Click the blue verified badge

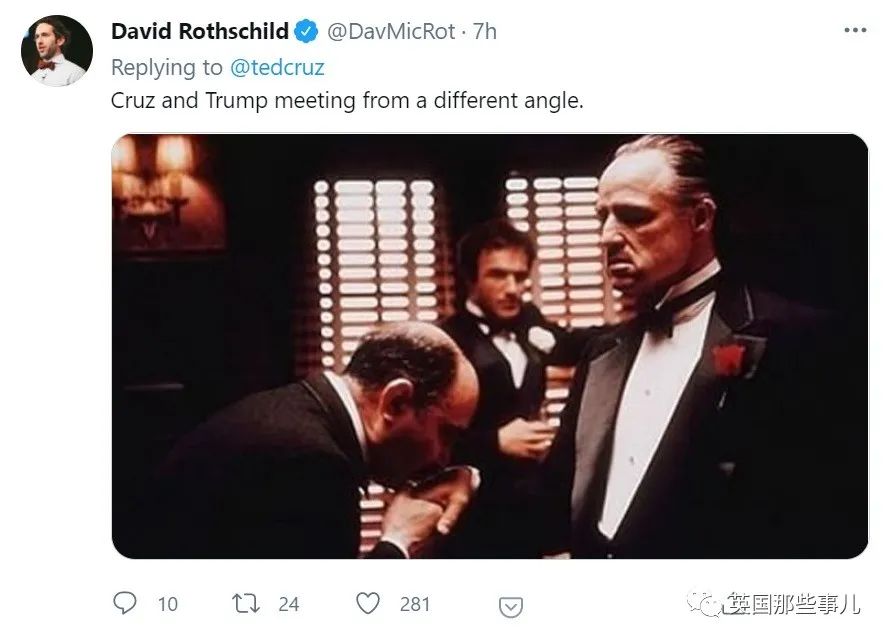tap(307, 31)
